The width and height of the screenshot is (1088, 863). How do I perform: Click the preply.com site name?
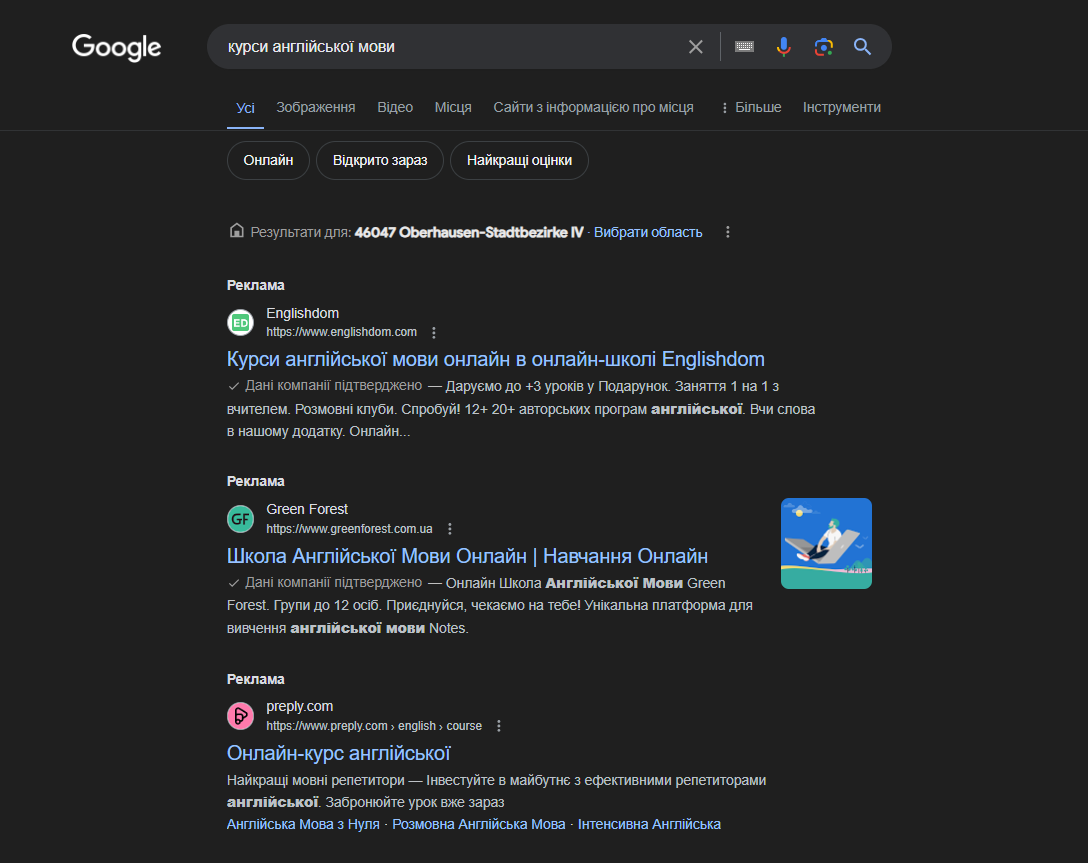pyautogui.click(x=300, y=706)
